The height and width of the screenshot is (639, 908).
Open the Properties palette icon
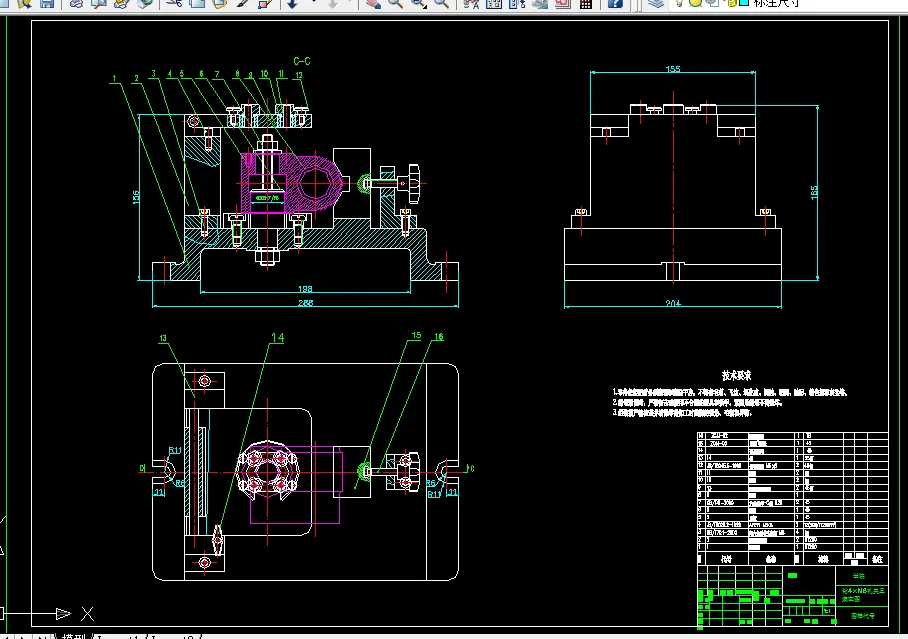pos(471,3)
